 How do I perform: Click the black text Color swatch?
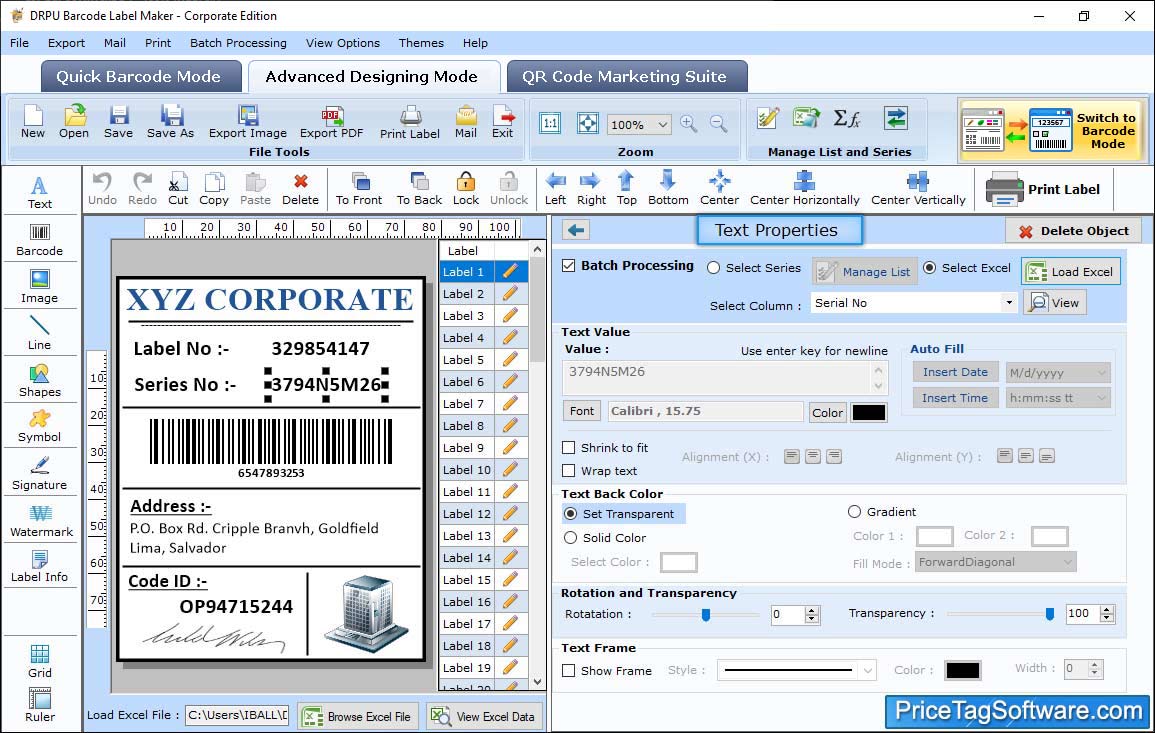pyautogui.click(x=868, y=413)
